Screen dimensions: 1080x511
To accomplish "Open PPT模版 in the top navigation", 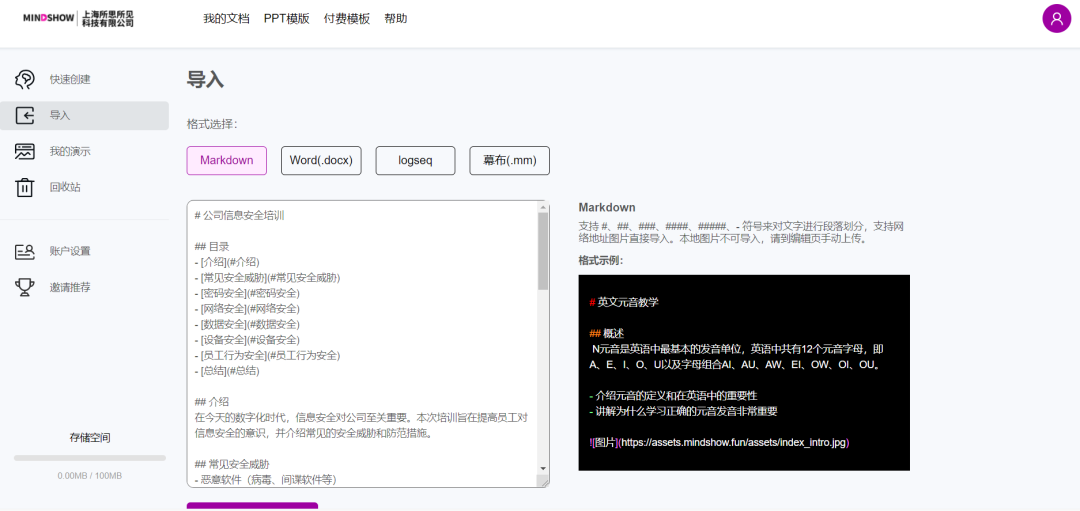I will pyautogui.click(x=286, y=18).
